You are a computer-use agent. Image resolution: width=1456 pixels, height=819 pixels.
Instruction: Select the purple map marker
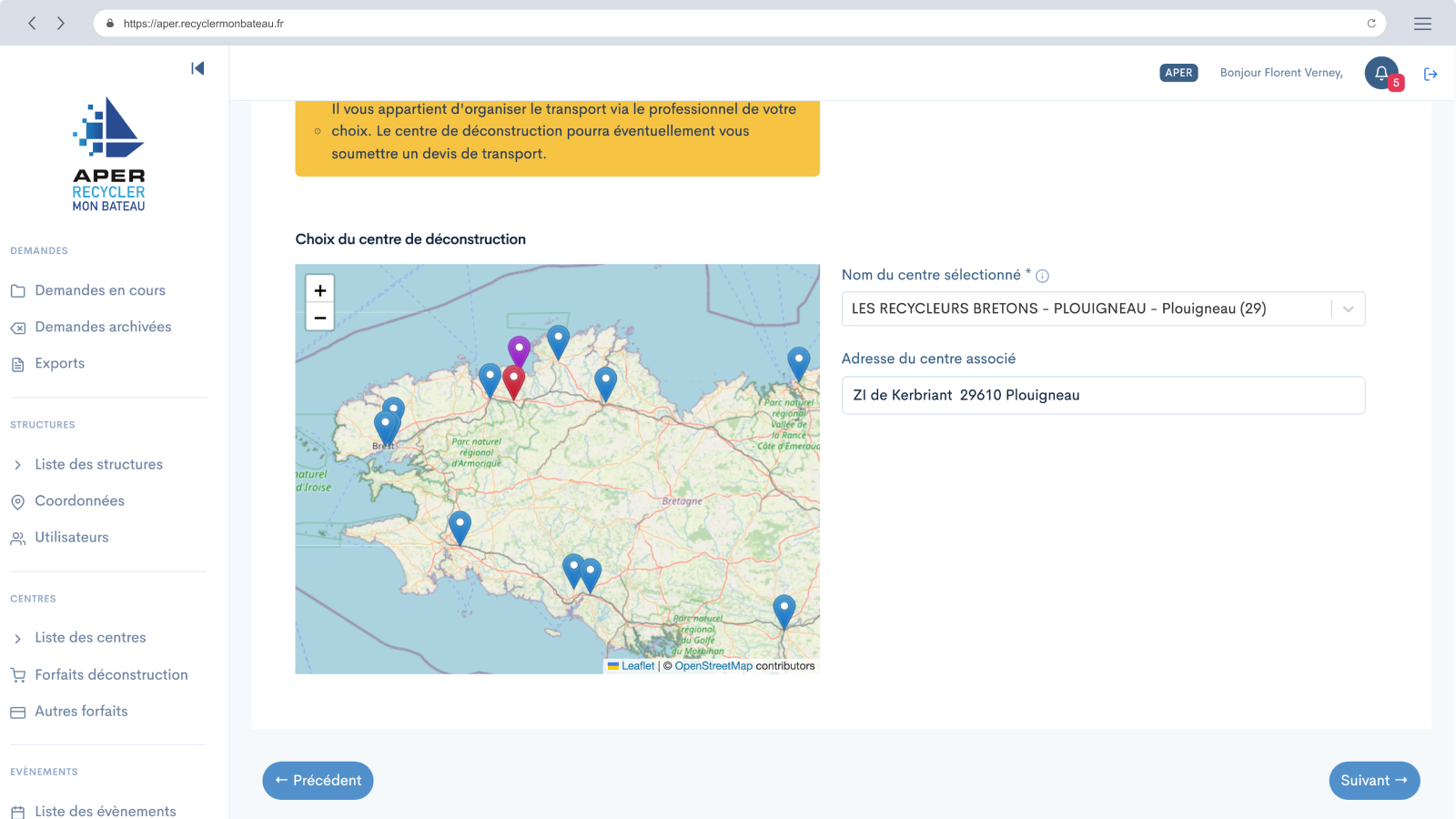click(x=519, y=351)
